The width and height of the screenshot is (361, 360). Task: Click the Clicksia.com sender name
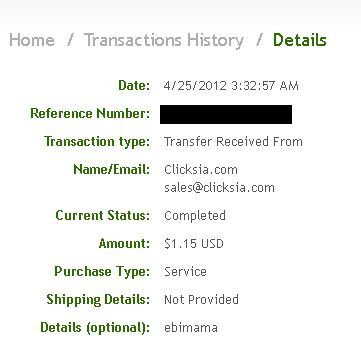pyautogui.click(x=201, y=170)
